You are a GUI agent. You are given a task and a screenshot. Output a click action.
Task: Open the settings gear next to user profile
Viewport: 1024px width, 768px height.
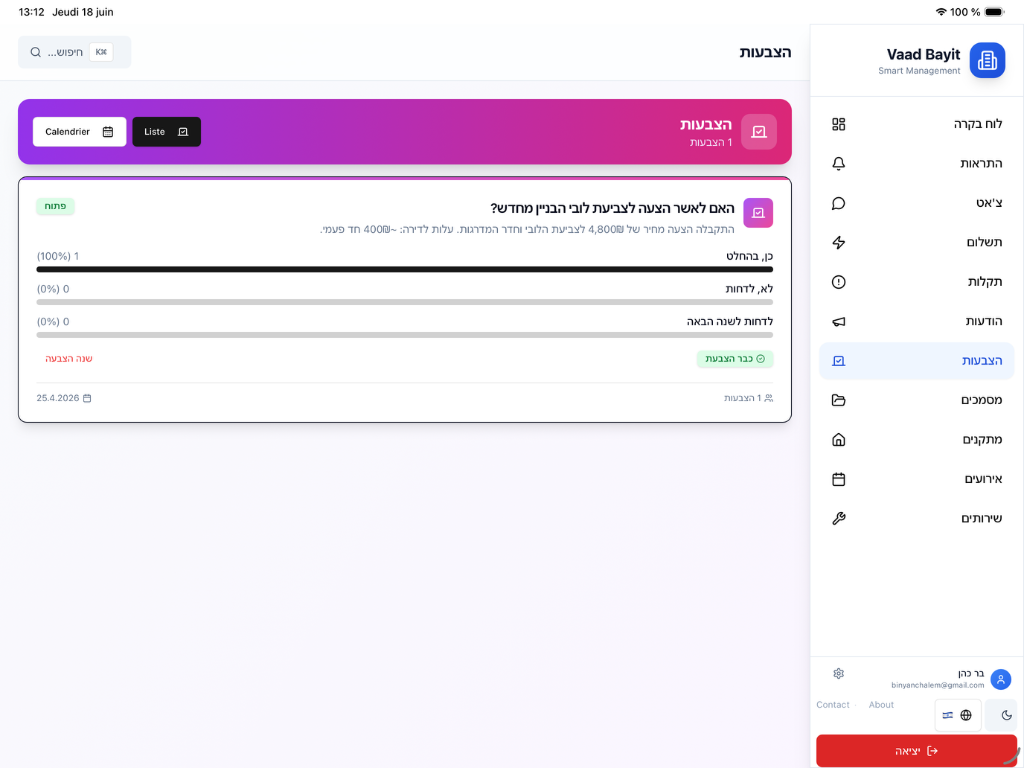coord(839,673)
